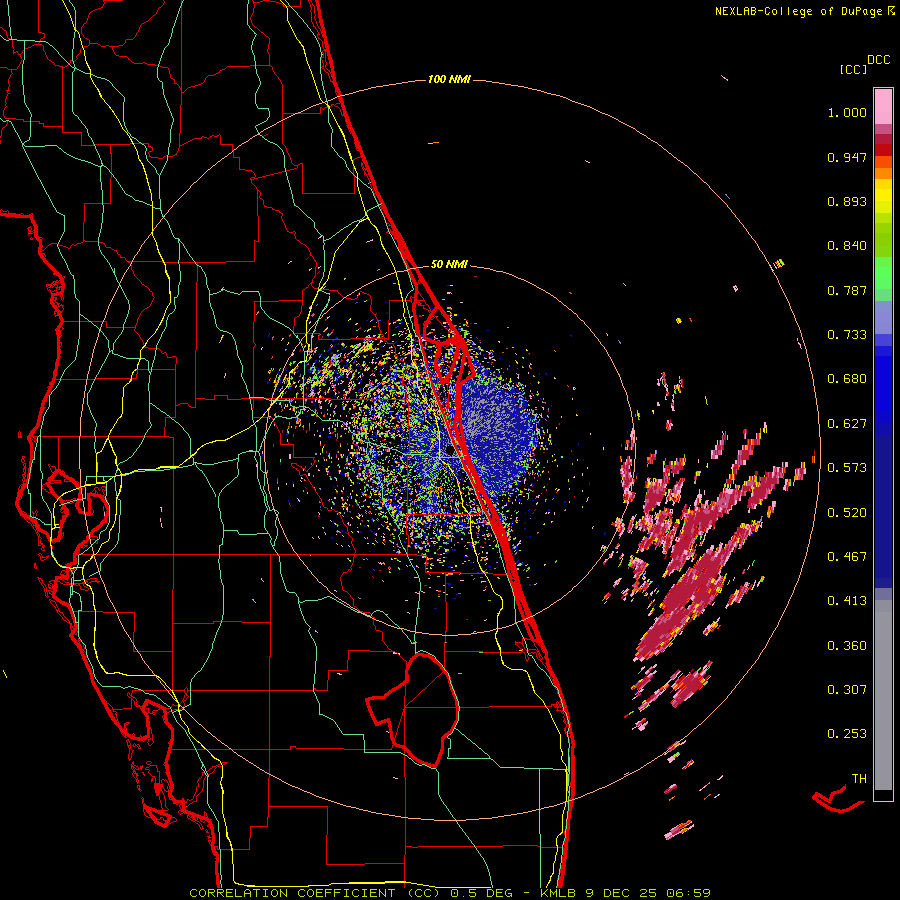The image size is (900, 900).
Task: Pick the periwinkle color bar segment near 0.733
Action: (883, 317)
